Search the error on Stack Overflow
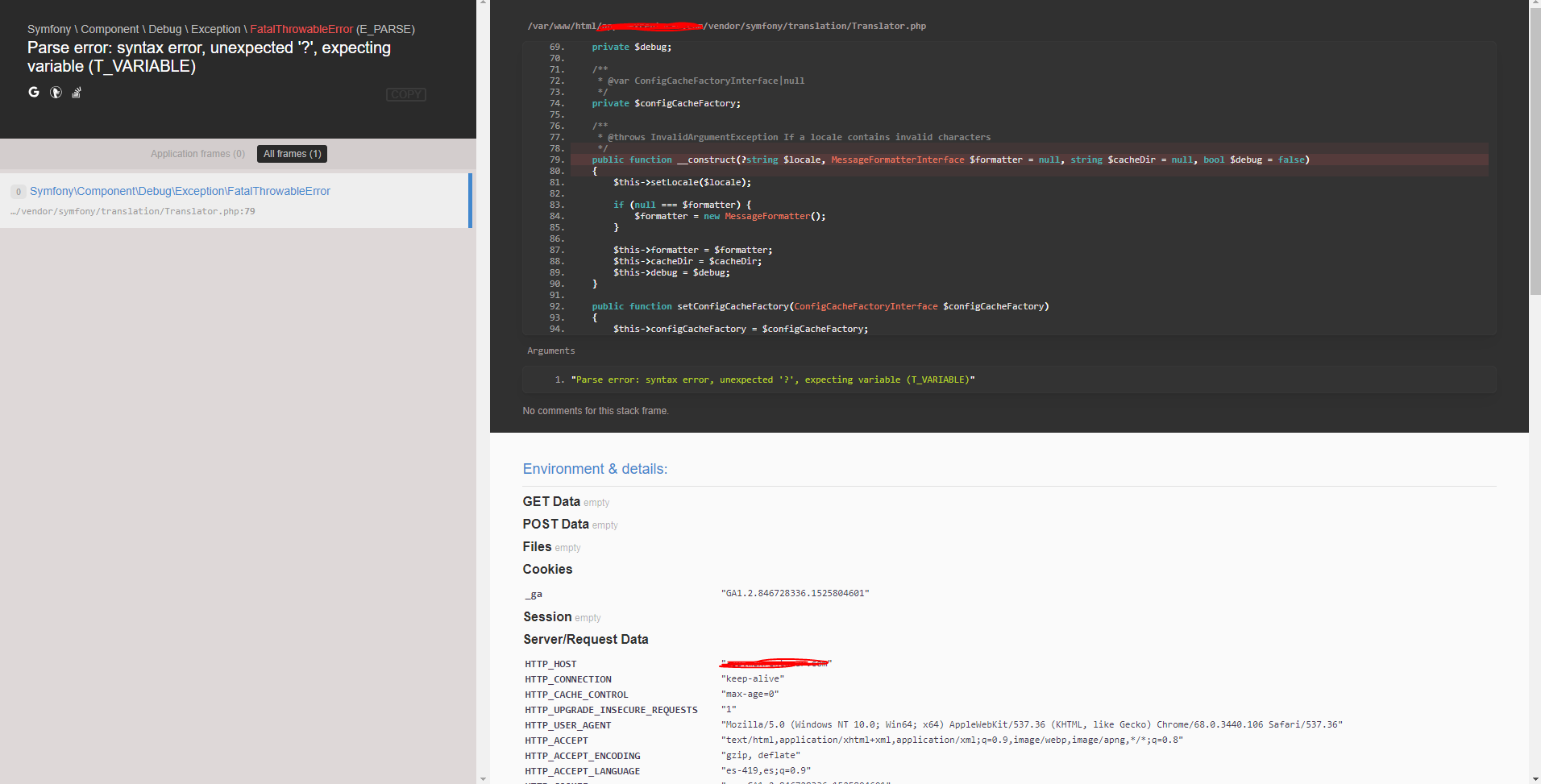Screen dimensions: 1541x784 coord(77,93)
